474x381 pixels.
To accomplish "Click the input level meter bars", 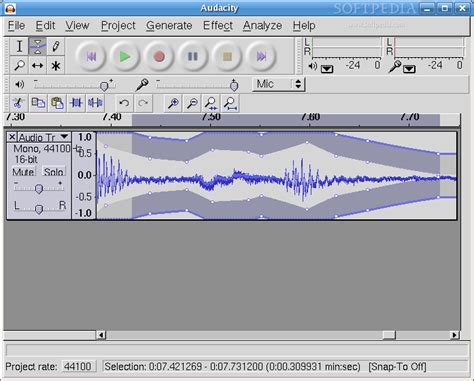I will 429,47.
